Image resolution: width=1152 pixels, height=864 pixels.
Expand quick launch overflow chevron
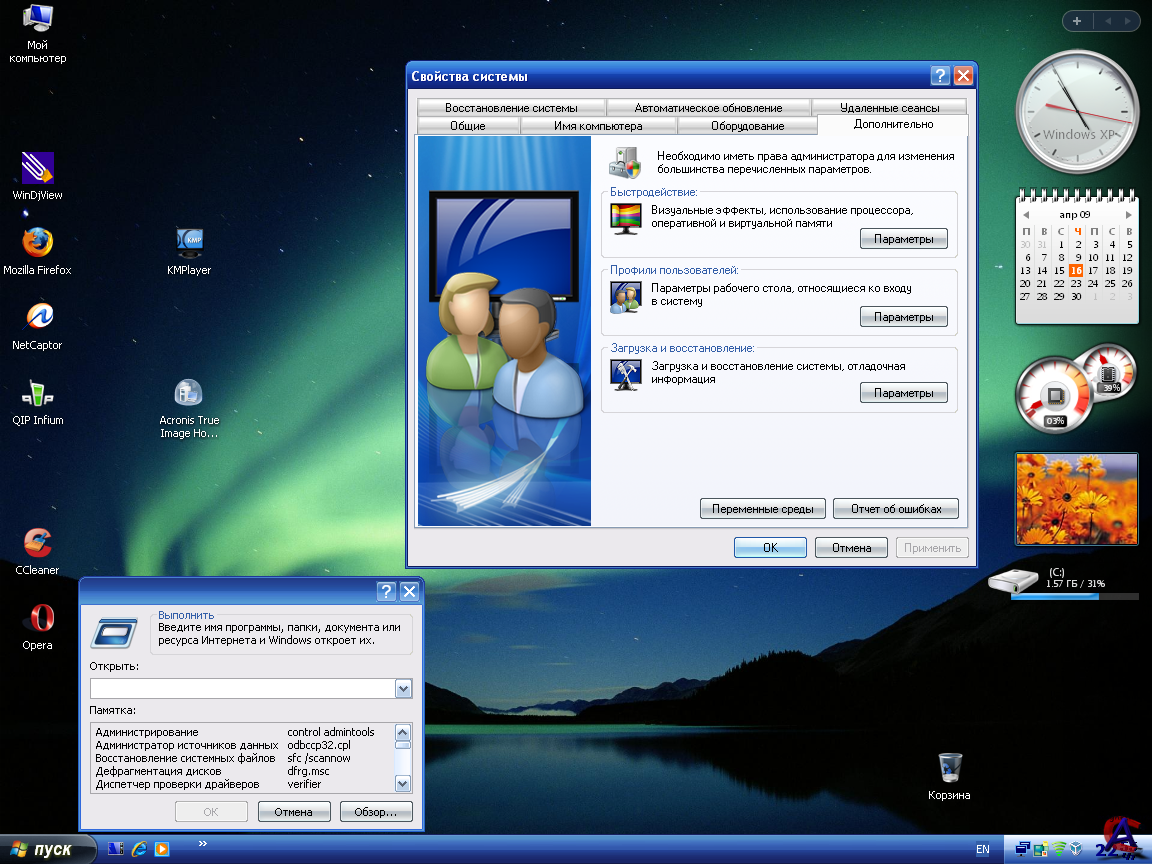pyautogui.click(x=203, y=844)
